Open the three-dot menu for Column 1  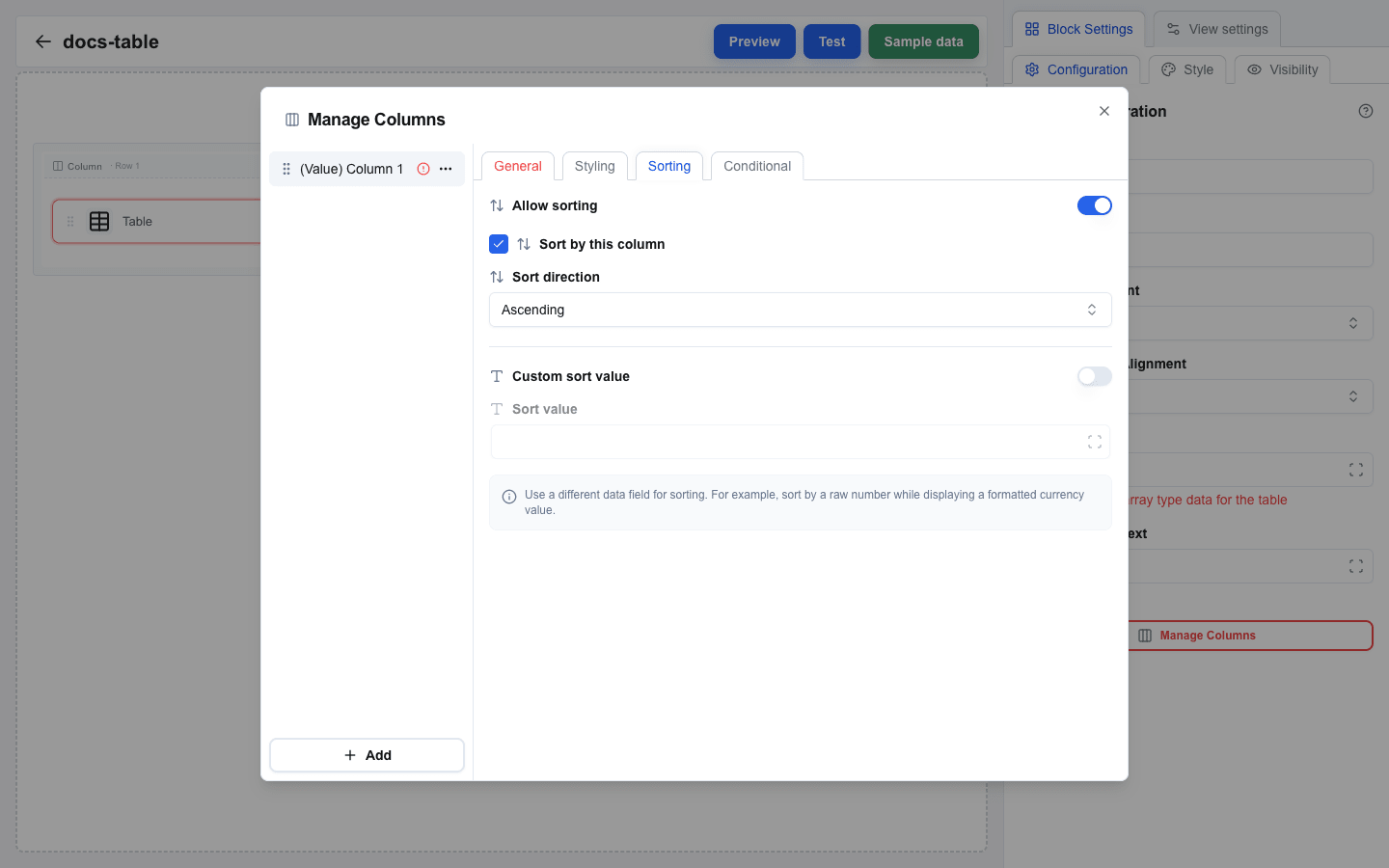(x=446, y=169)
